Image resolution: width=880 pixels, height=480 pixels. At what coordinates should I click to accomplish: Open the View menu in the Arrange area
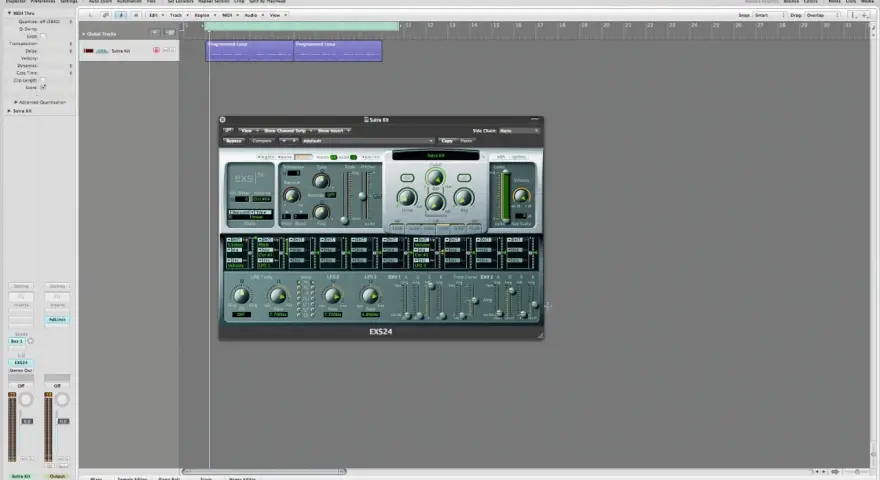pos(277,15)
